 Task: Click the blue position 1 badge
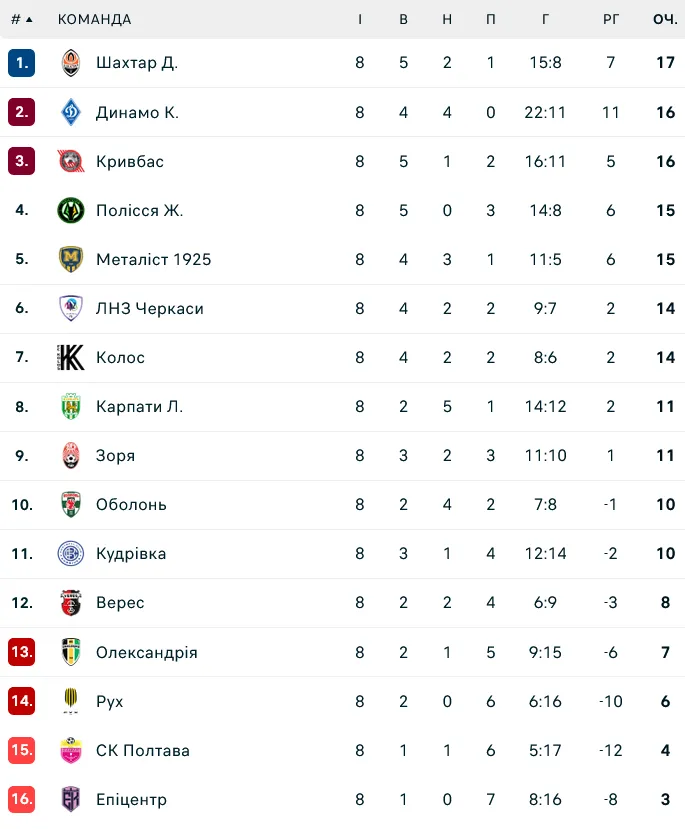coord(22,63)
